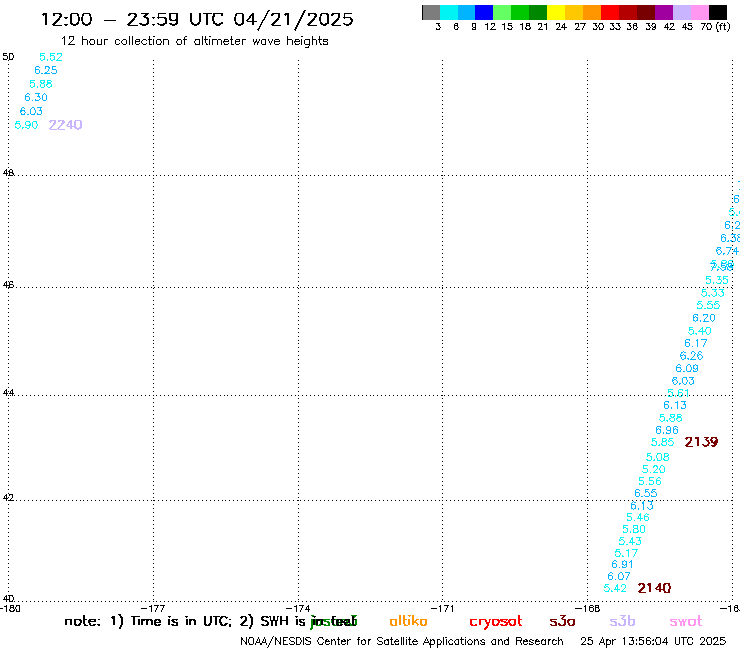Click the wave height reading 5.46

[x=638, y=517]
